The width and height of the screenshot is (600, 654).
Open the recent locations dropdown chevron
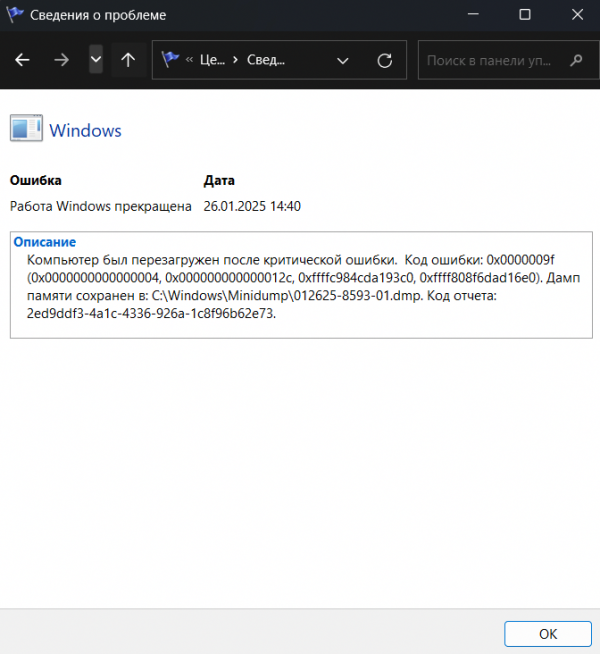tap(96, 60)
